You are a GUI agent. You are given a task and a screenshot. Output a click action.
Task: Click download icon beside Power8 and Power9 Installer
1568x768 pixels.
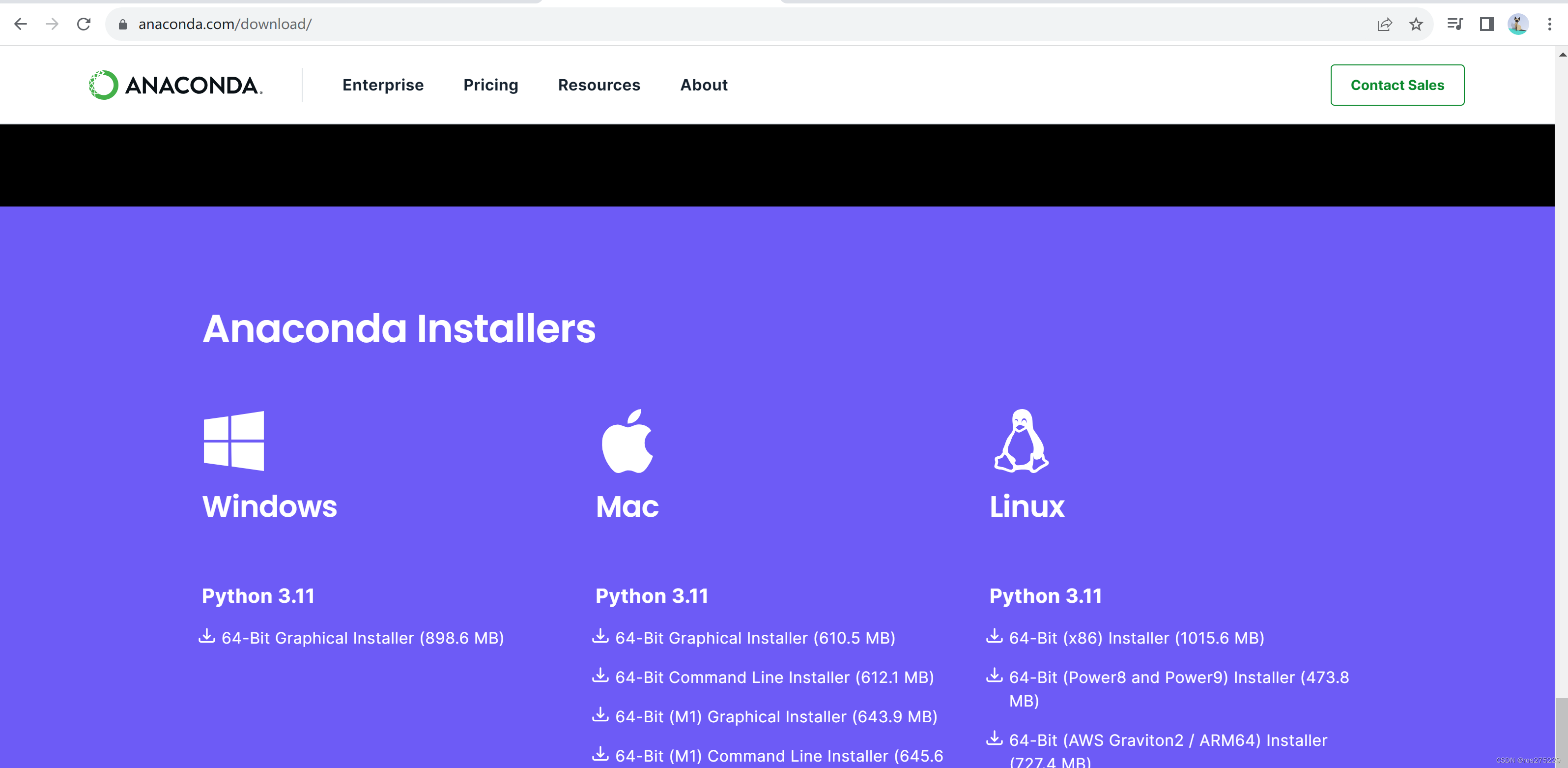(994, 676)
